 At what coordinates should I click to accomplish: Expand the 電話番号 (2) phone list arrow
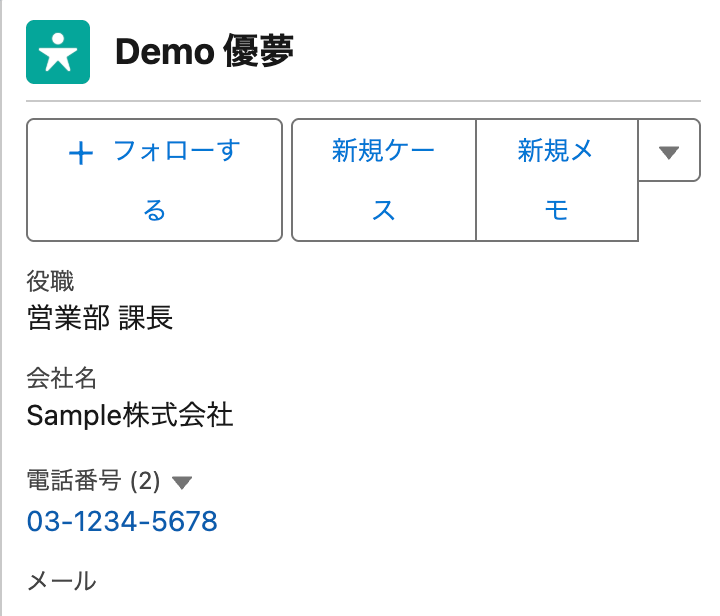[x=182, y=482]
